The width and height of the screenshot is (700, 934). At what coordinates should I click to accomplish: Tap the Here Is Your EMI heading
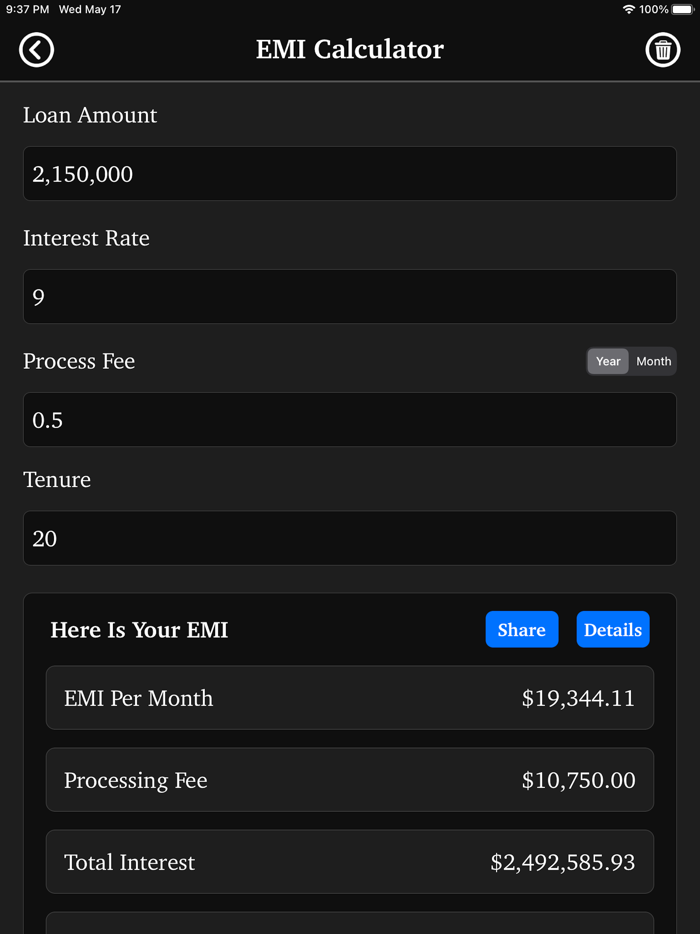pyautogui.click(x=139, y=630)
